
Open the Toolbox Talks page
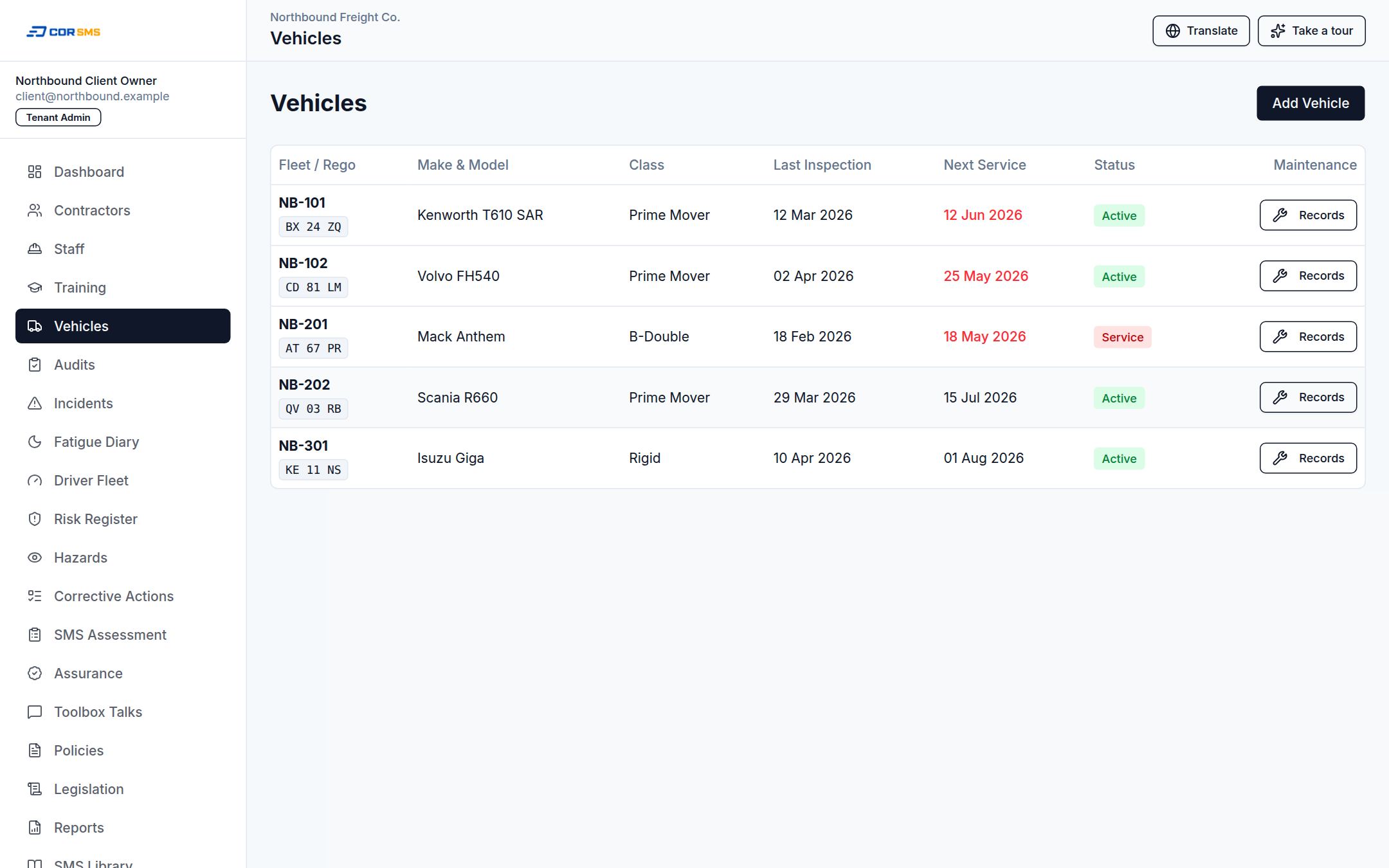(x=123, y=712)
